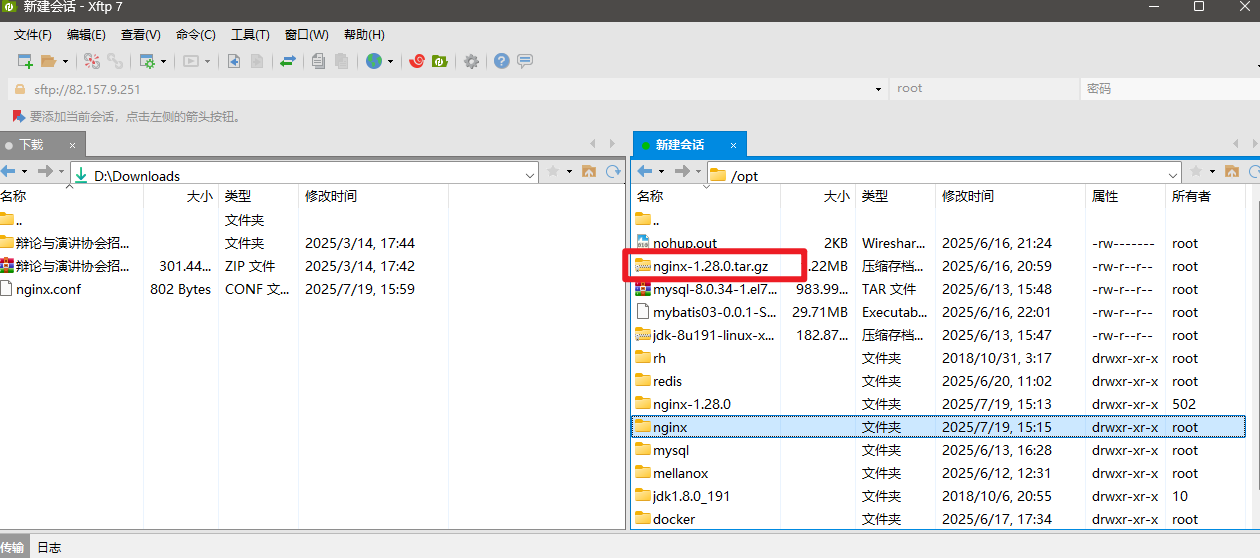Open the 命令(C) menu
This screenshot has width=1260, height=558.
pos(195,34)
